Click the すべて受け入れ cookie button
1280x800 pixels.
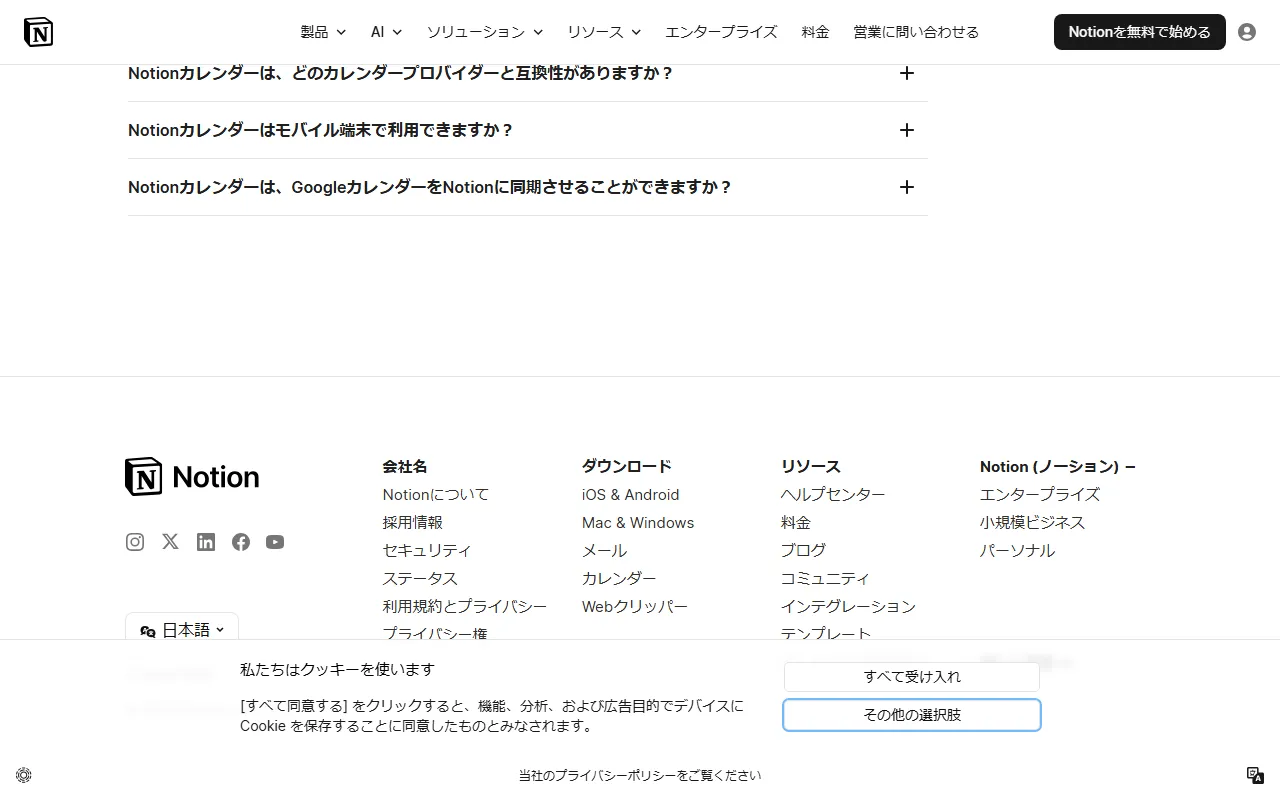coord(911,676)
